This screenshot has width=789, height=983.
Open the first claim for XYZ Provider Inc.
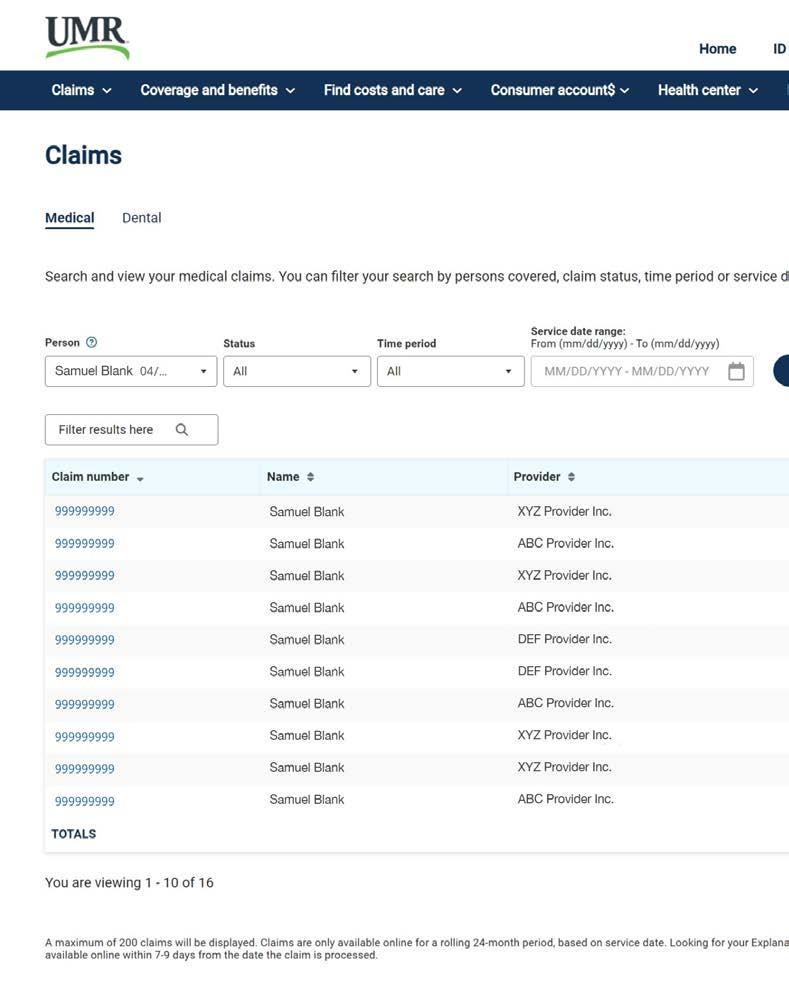pyautogui.click(x=85, y=511)
